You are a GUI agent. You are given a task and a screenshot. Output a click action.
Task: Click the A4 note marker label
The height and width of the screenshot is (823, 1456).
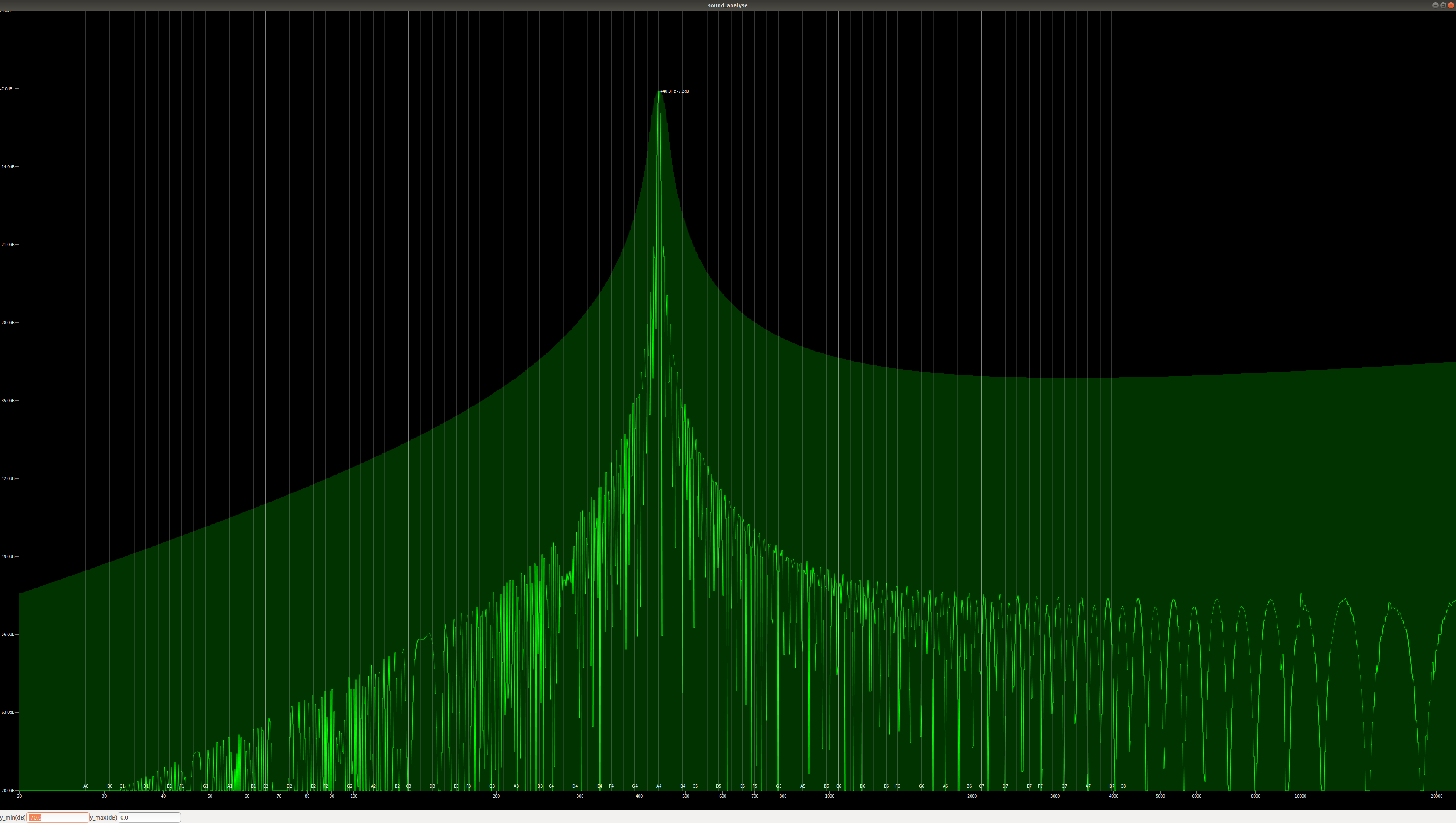click(x=658, y=786)
